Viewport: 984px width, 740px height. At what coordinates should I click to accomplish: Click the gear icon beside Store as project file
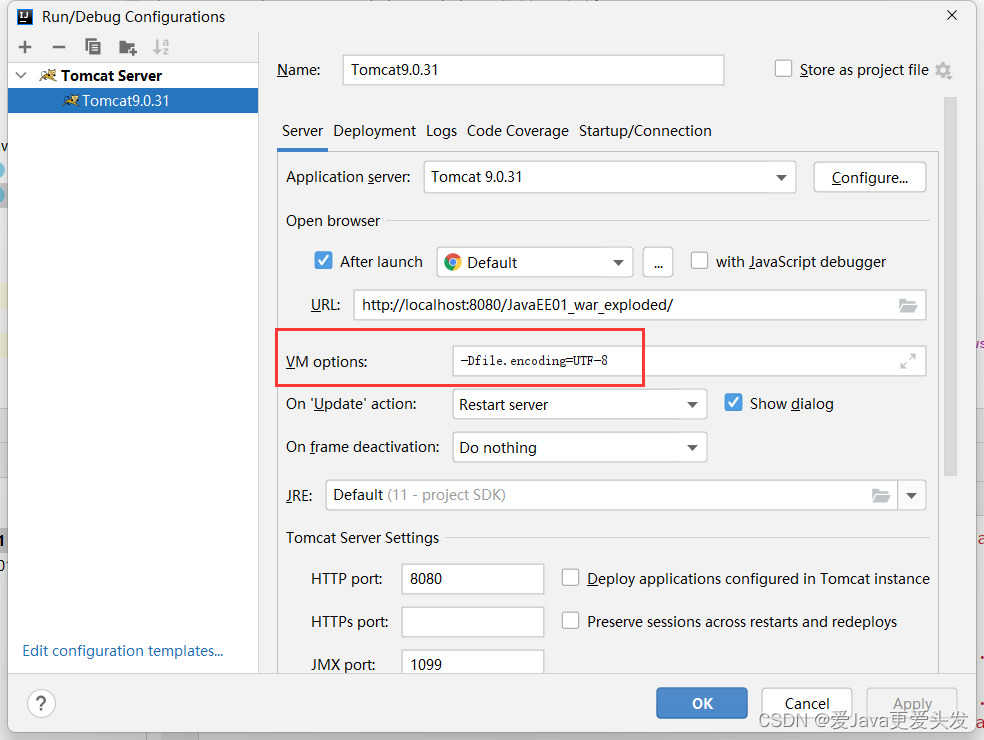[943, 70]
